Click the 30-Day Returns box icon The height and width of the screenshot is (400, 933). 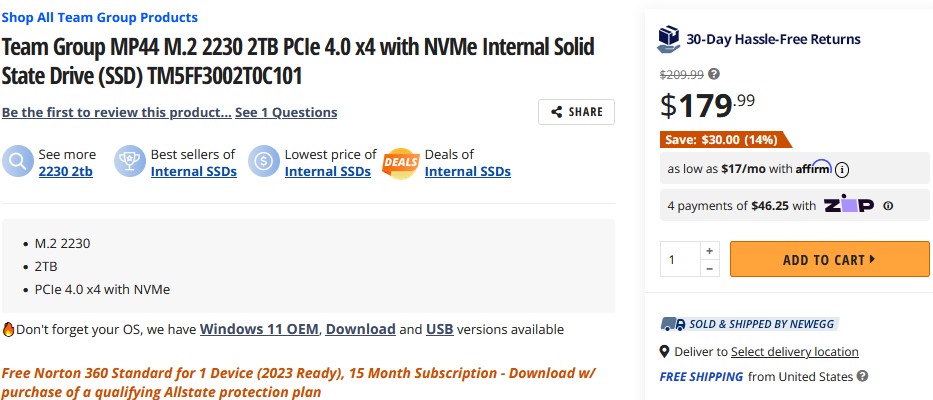(669, 39)
